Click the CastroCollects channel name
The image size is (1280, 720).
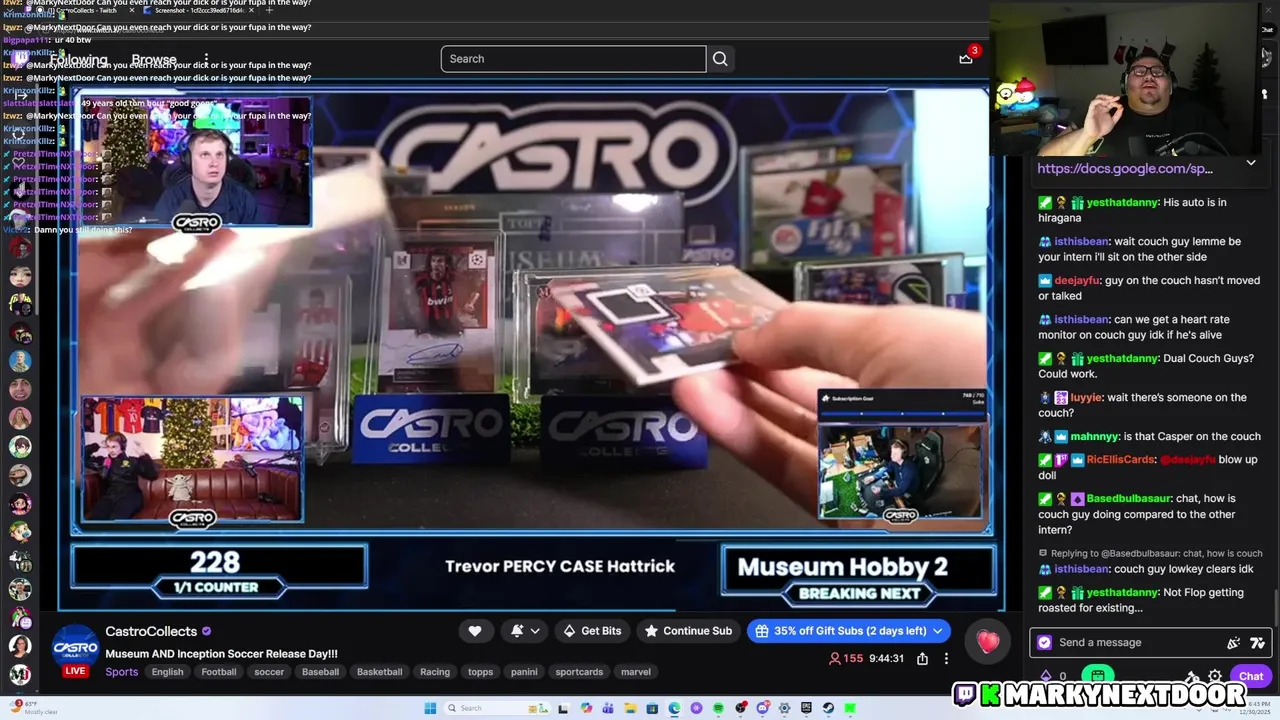click(x=151, y=632)
